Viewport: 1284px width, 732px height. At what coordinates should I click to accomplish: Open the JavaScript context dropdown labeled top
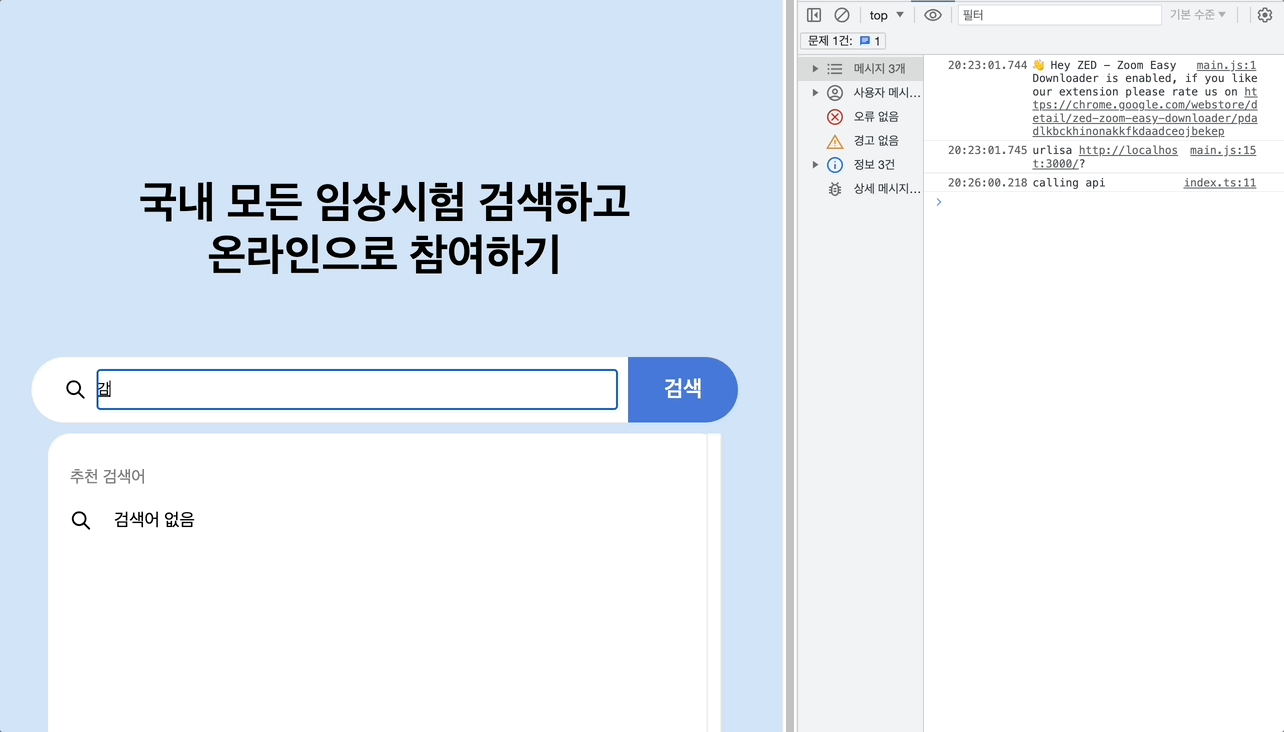pyautogui.click(x=884, y=14)
